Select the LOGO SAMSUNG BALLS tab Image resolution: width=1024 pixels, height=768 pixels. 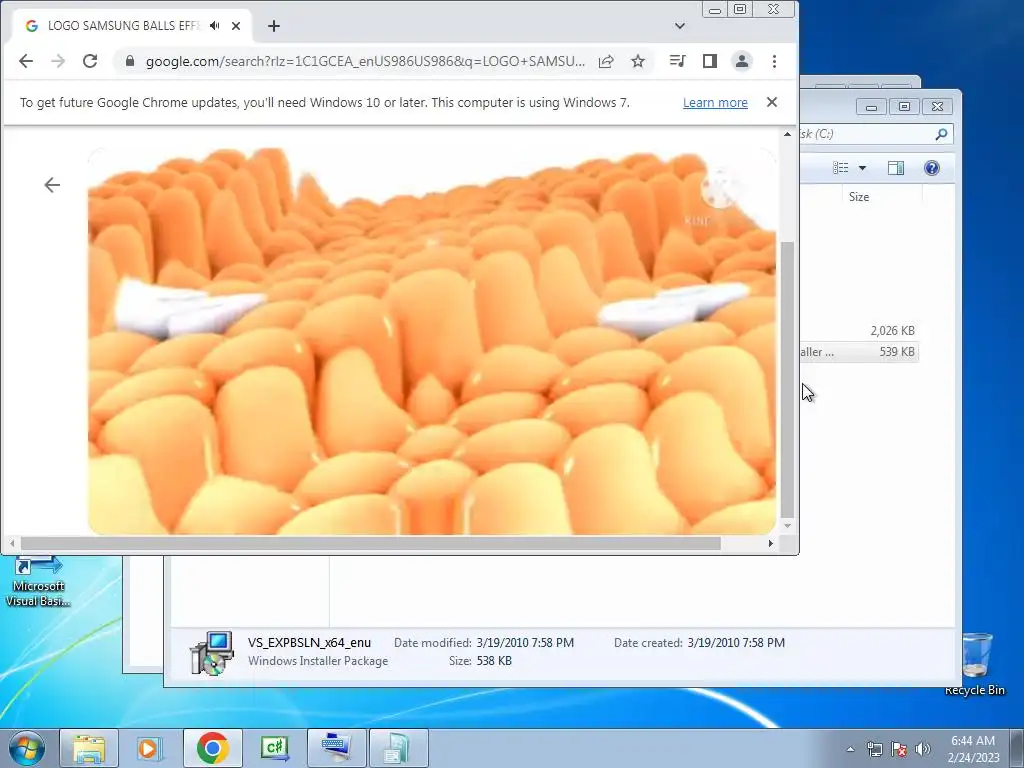pos(124,26)
